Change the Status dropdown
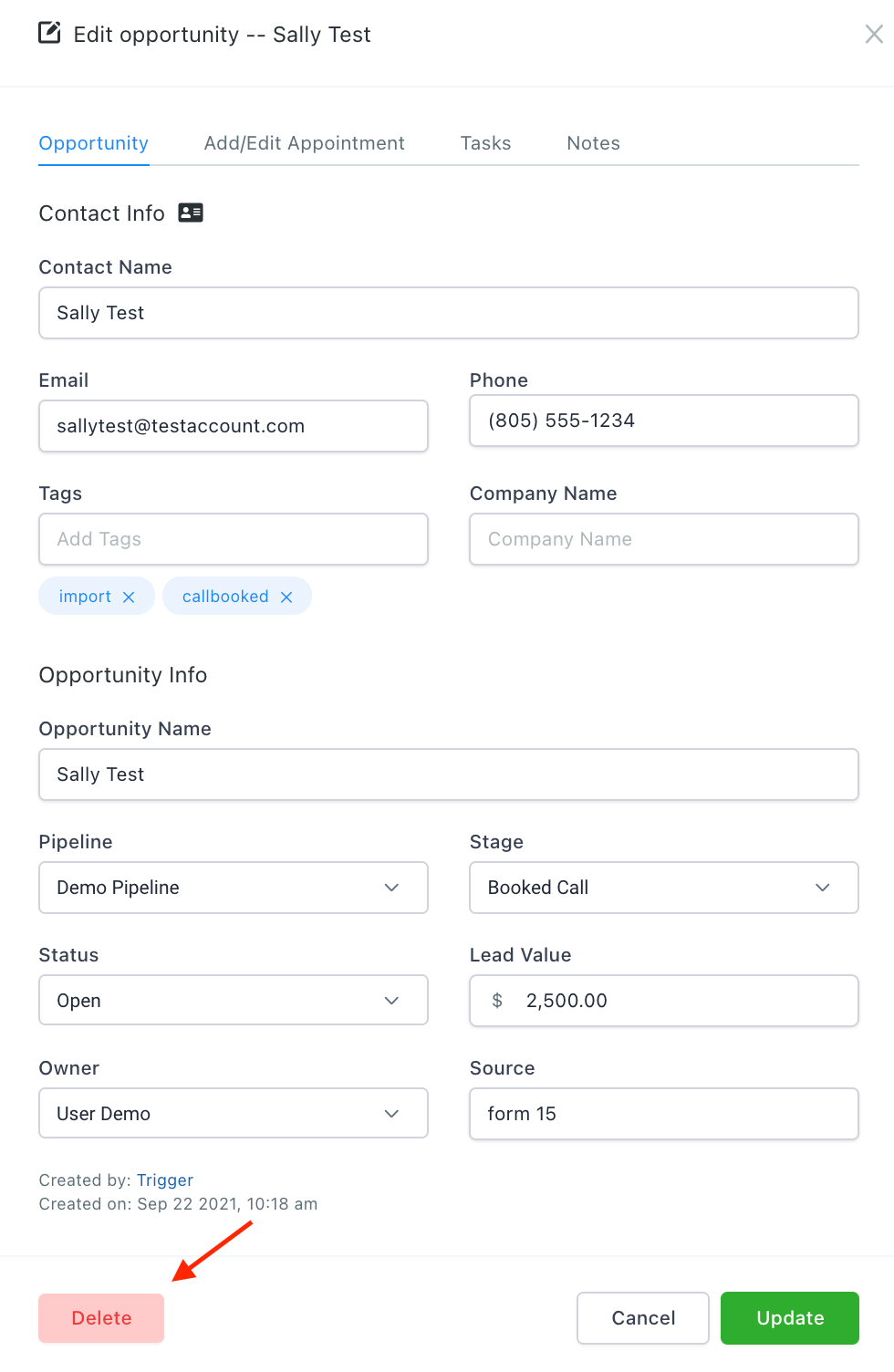Image resolution: width=894 pixels, height=1372 pixels. point(234,1001)
